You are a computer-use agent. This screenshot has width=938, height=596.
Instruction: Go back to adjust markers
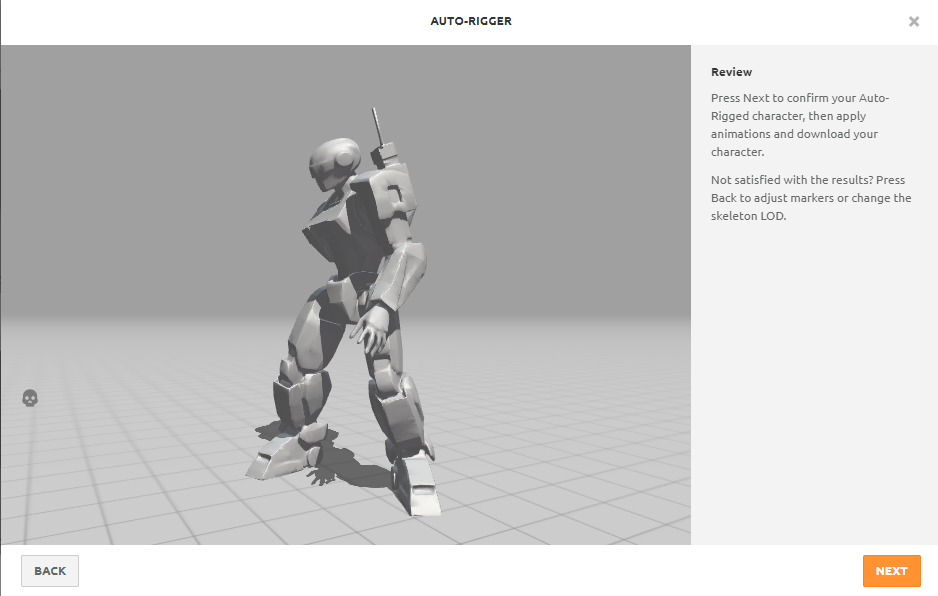coord(50,571)
